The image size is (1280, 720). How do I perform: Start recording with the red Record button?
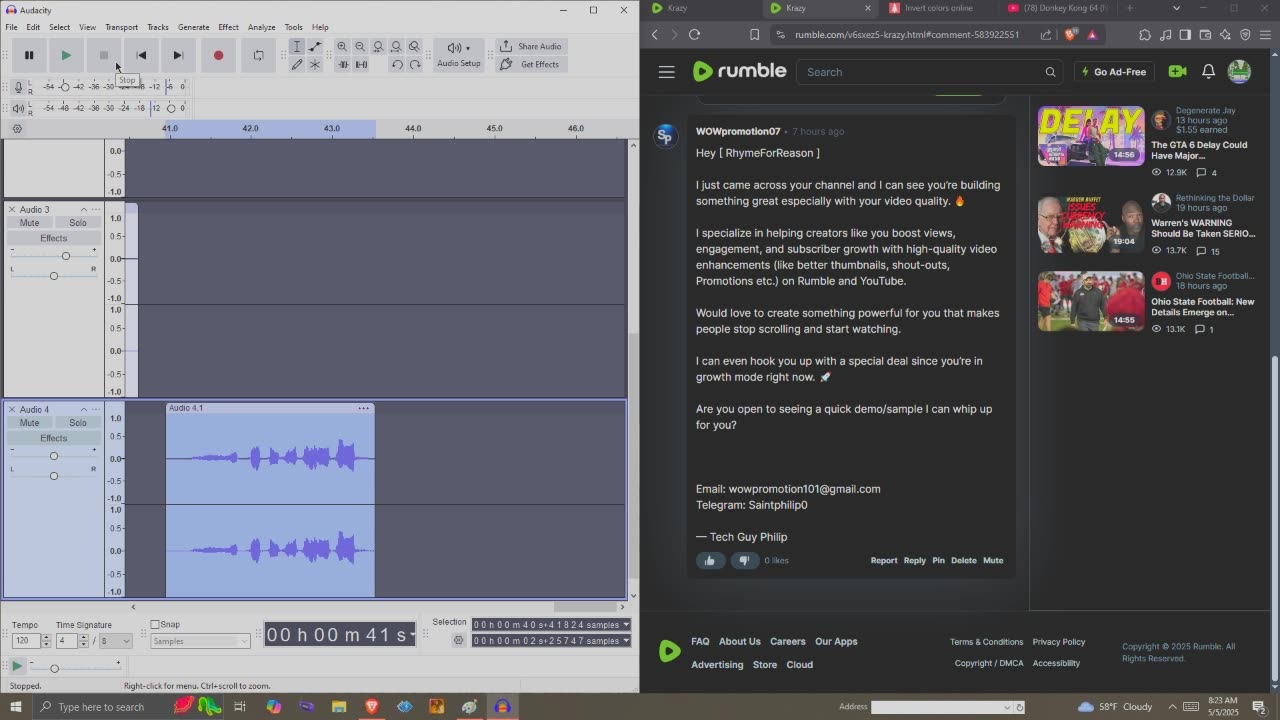click(x=218, y=55)
